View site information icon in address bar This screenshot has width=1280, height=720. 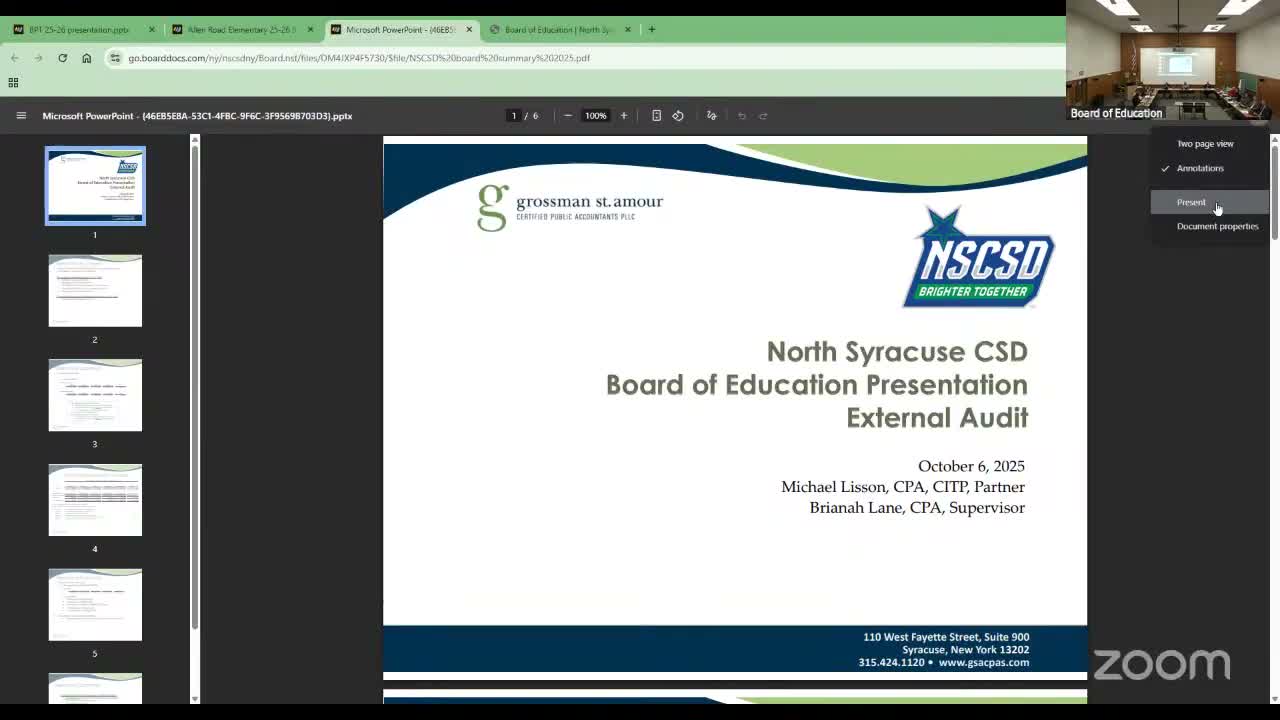[115, 58]
